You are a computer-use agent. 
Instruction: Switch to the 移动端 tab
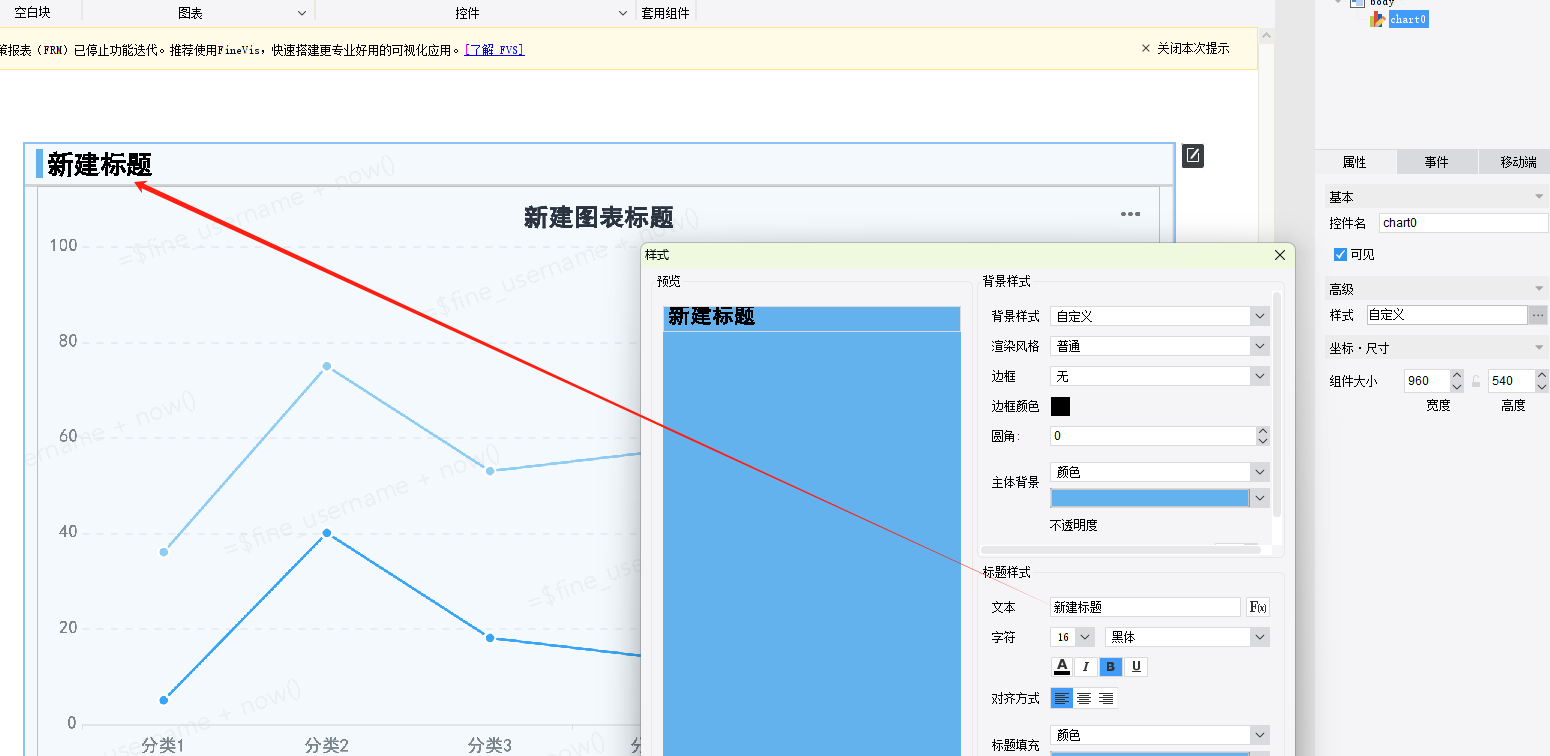(x=1514, y=162)
